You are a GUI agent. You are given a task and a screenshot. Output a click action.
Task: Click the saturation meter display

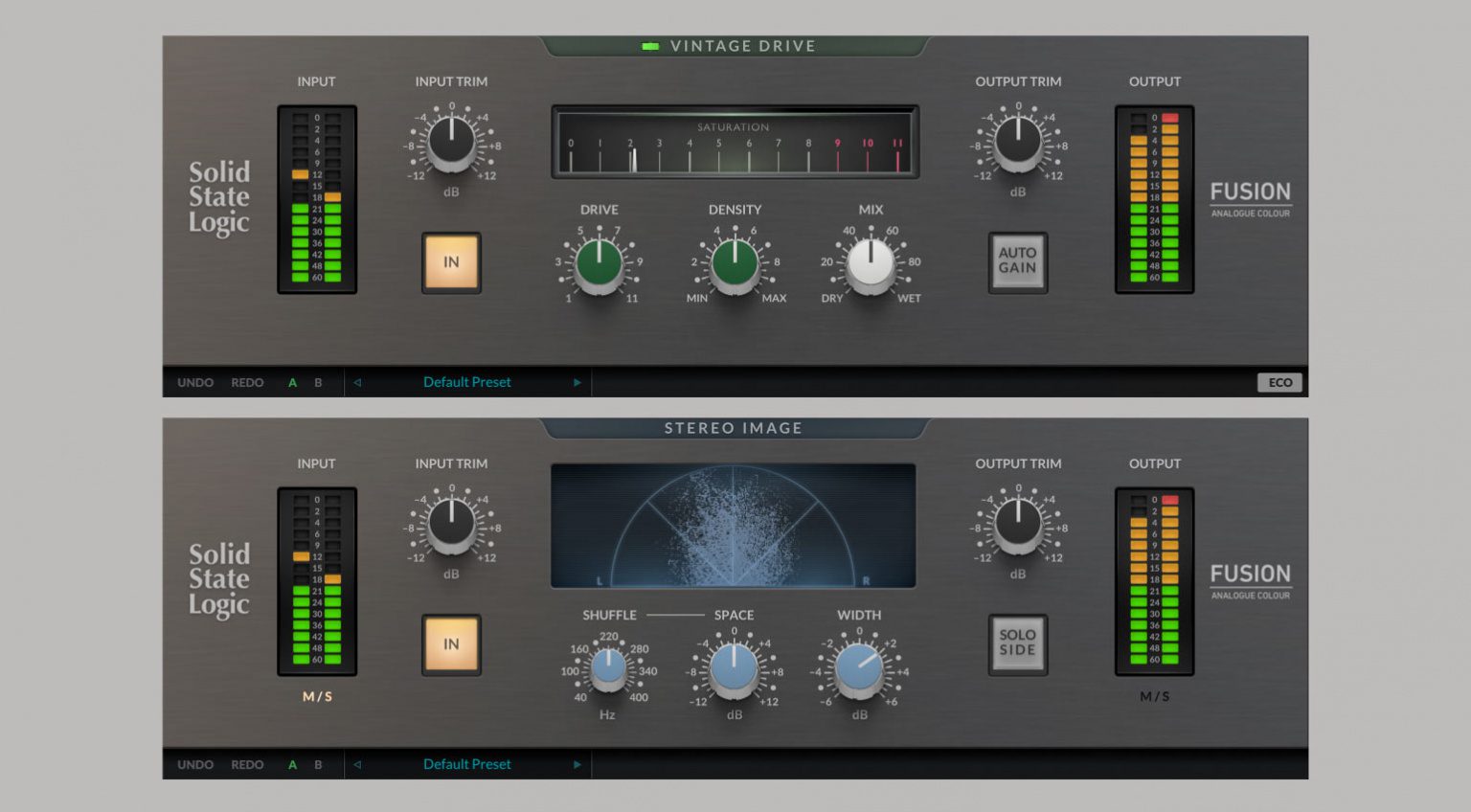click(734, 144)
